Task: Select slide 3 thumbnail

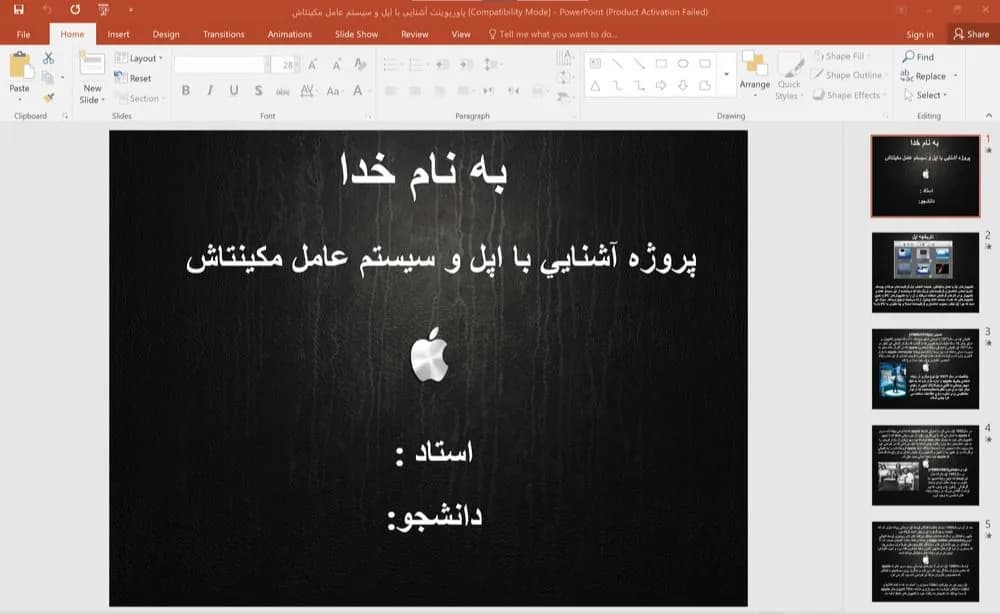Action: tap(925, 369)
